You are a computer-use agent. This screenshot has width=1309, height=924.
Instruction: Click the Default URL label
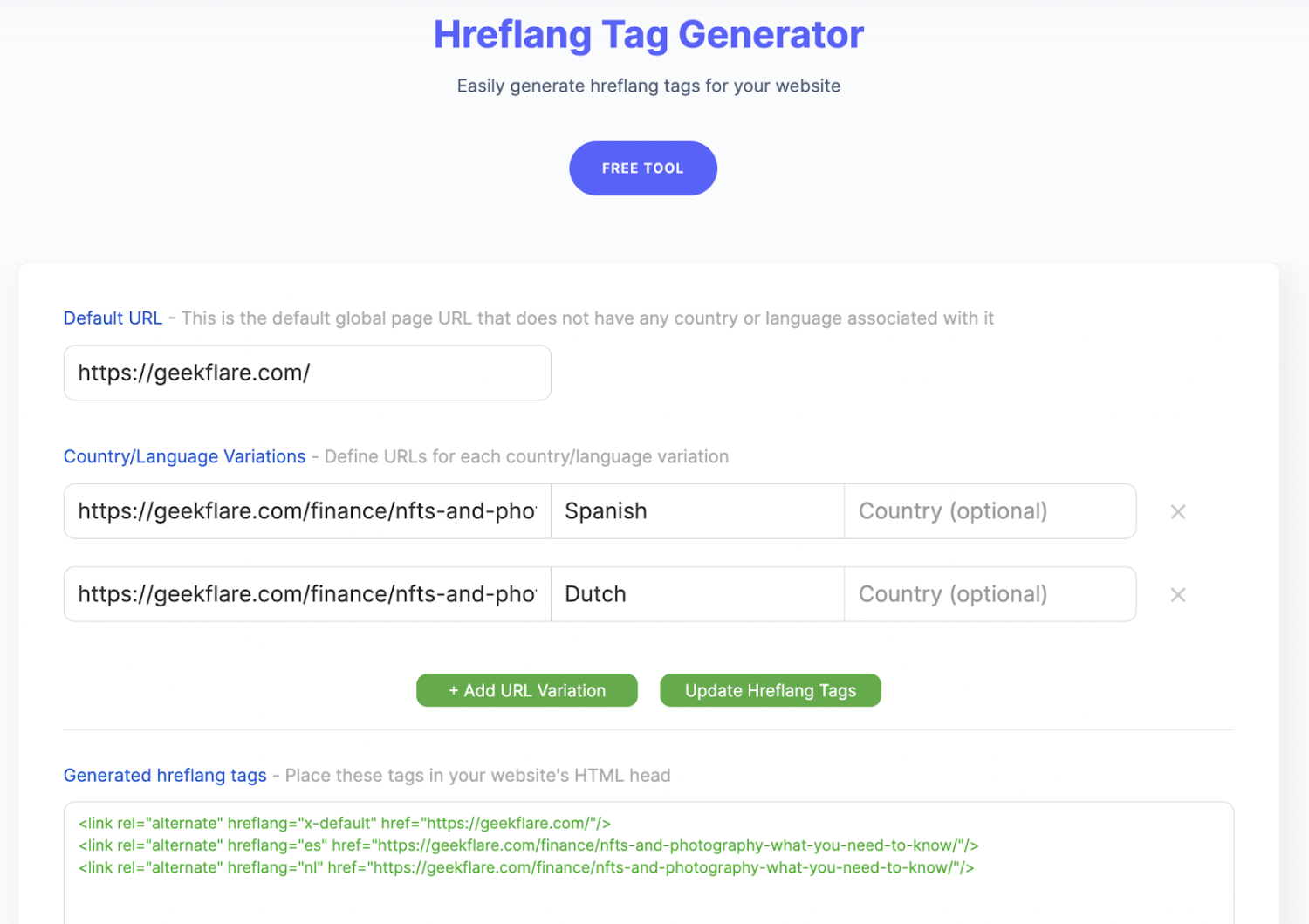point(113,318)
